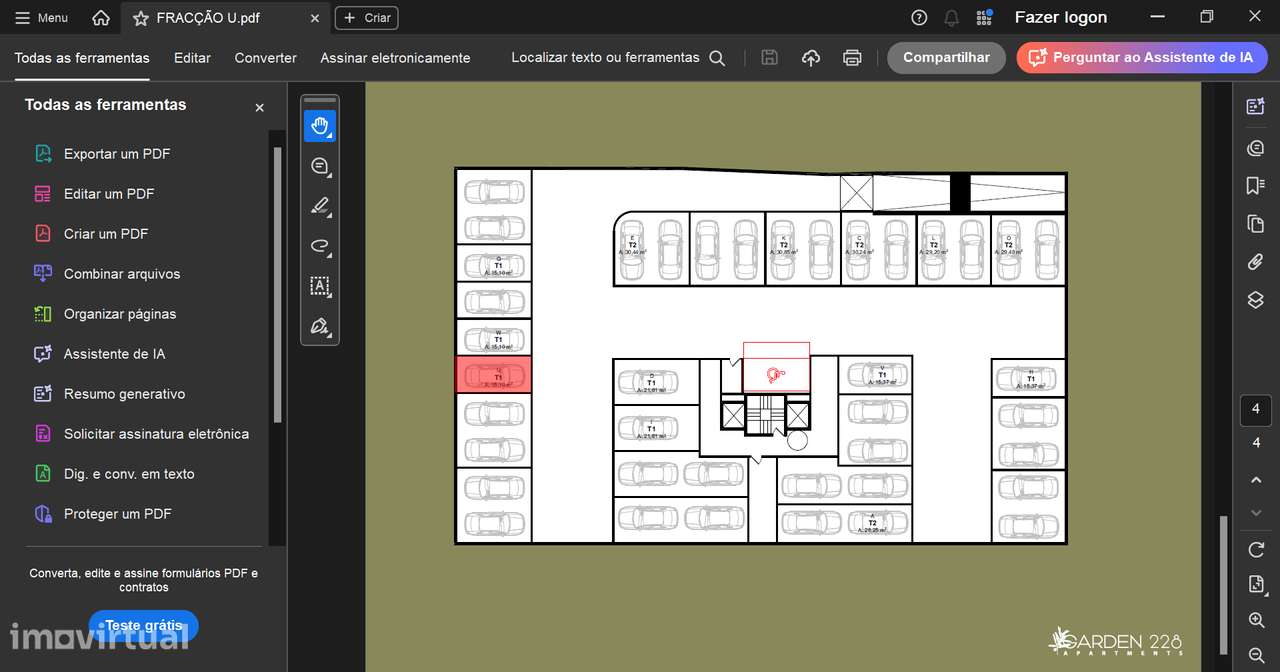1280x672 pixels.
Task: Open the Bookmarks panel in right rail
Action: (1256, 186)
